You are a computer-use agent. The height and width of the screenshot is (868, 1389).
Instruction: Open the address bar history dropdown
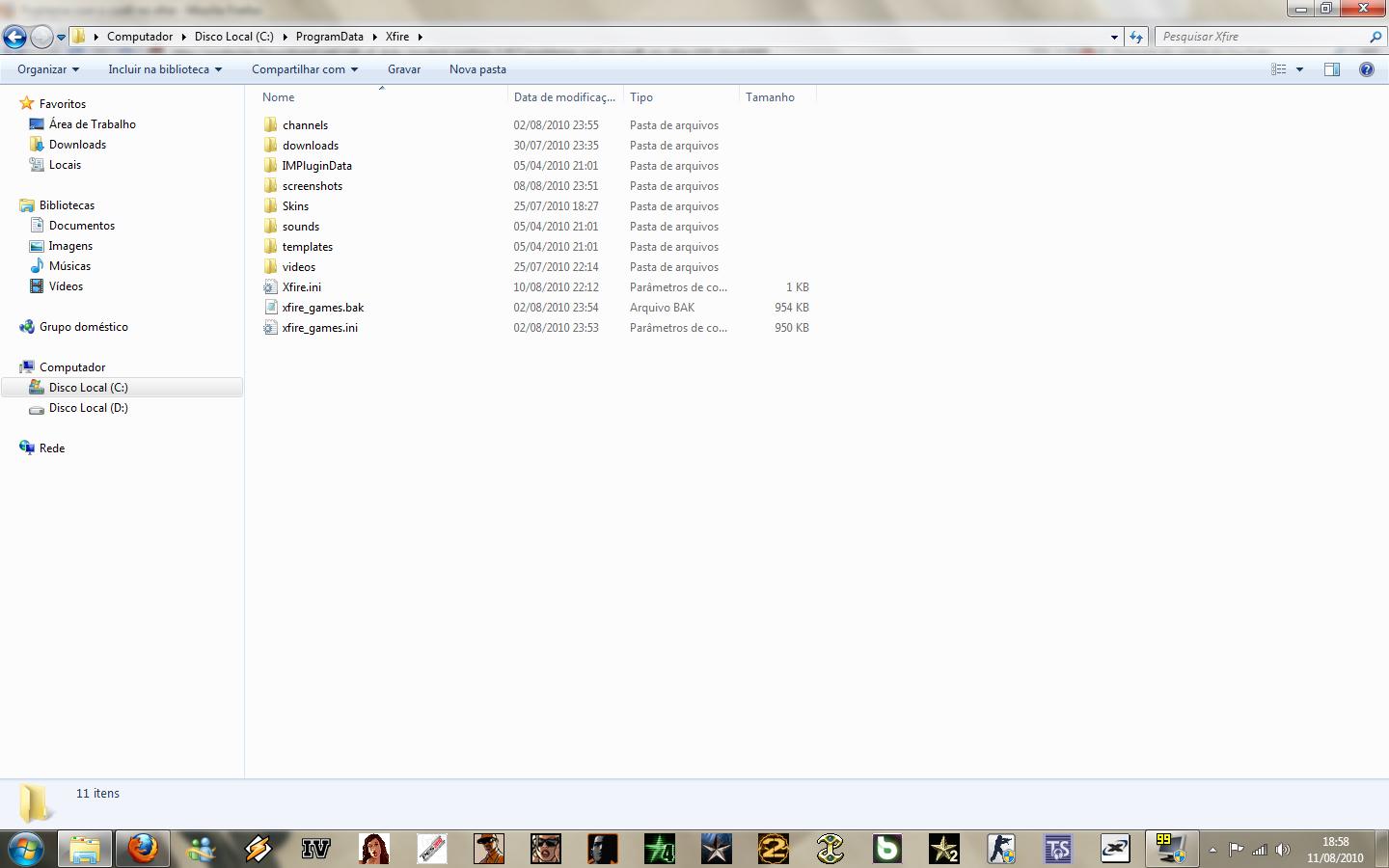[1114, 37]
